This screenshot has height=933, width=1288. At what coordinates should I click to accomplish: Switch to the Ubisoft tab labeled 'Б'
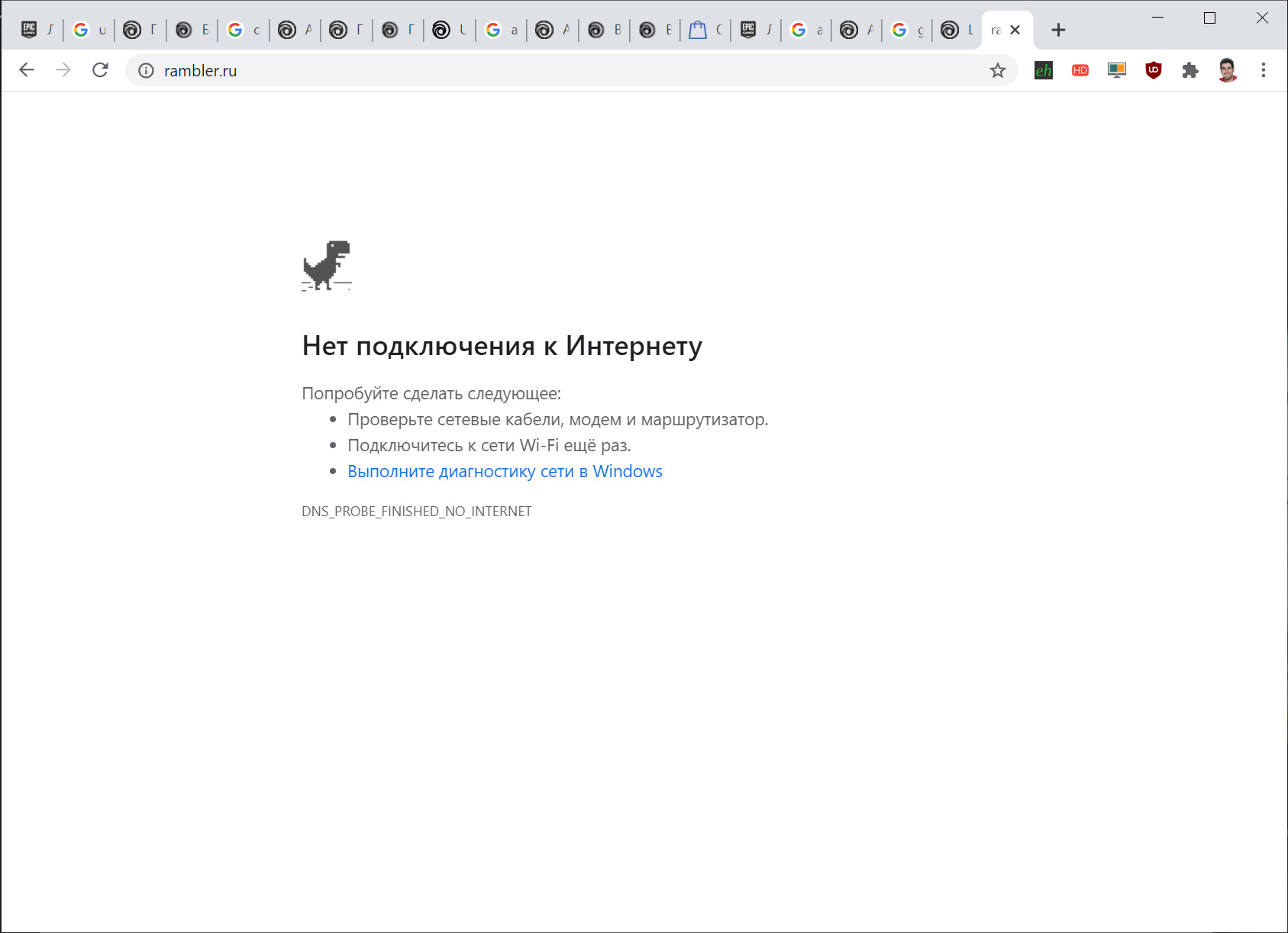tap(192, 30)
